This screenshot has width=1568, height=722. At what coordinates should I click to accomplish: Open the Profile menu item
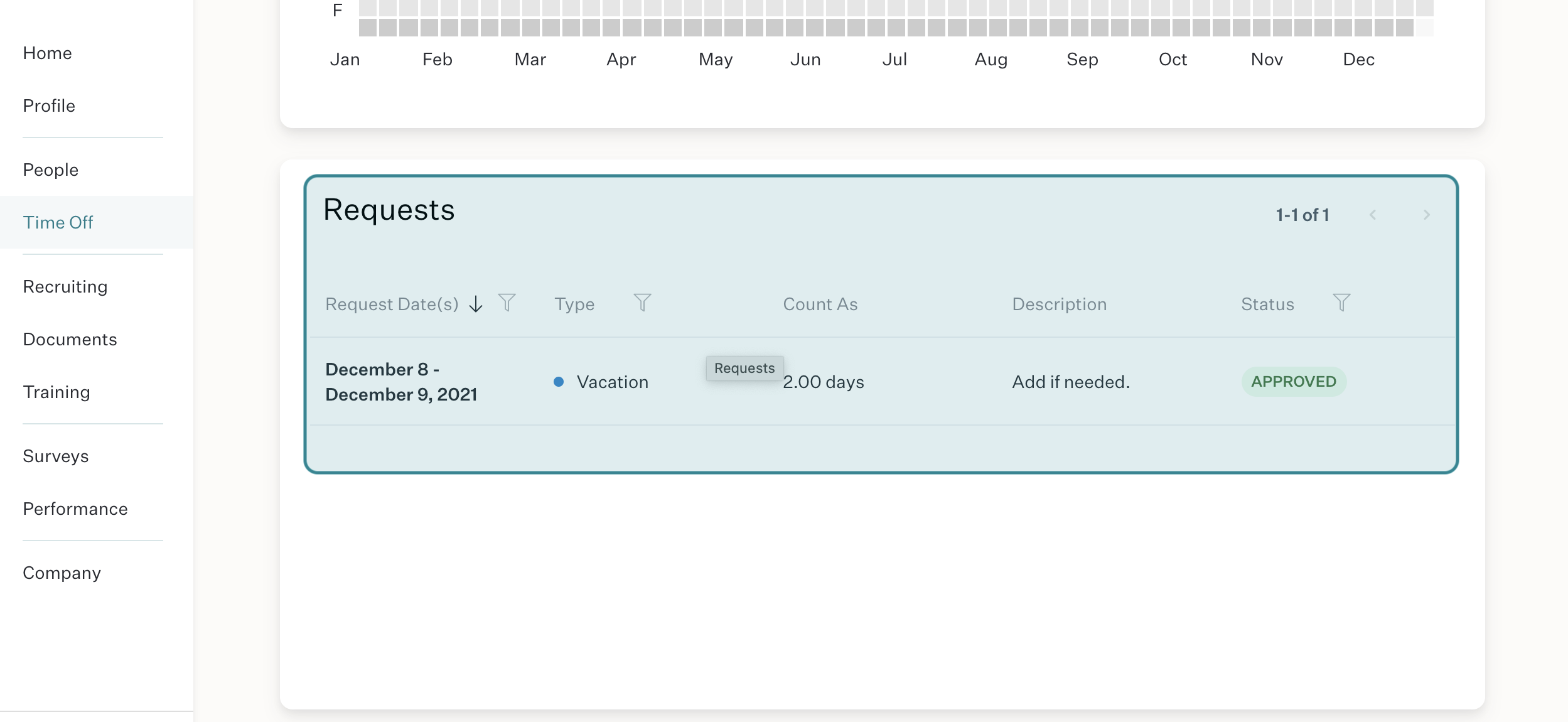click(49, 106)
